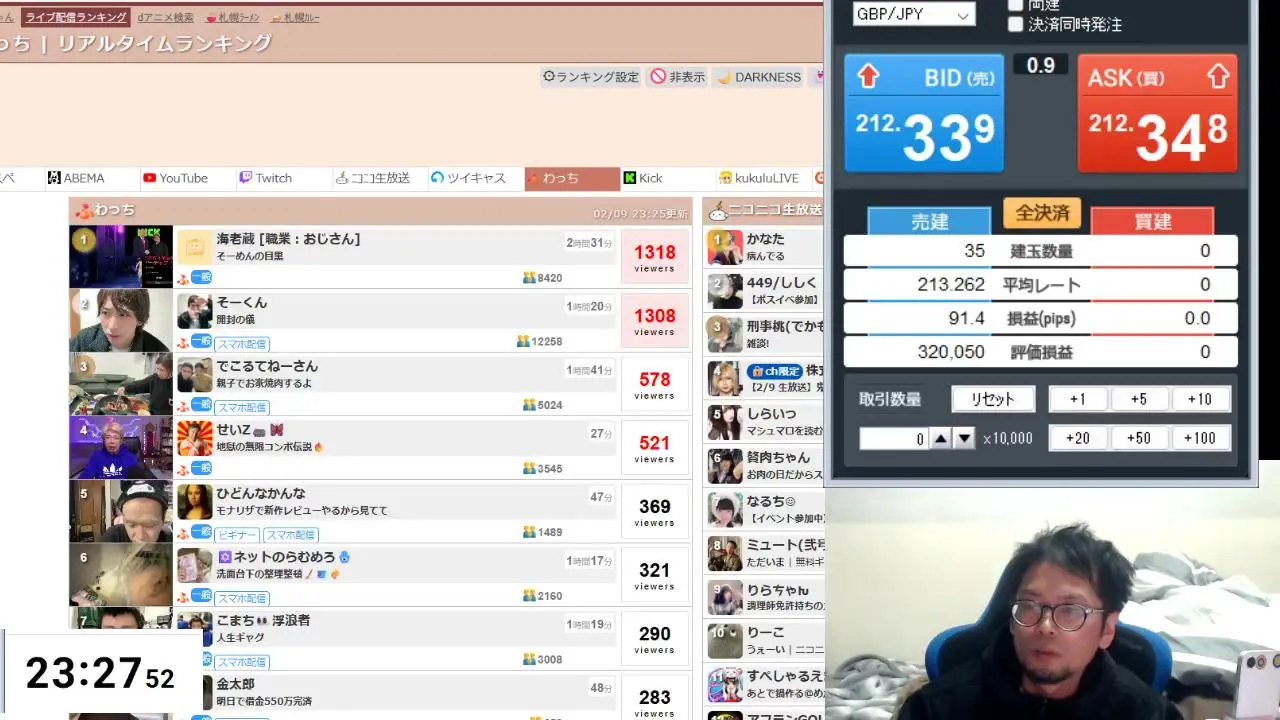Add +50 to trade quantity
Viewport: 1280px width, 720px height.
pyautogui.click(x=1139, y=438)
